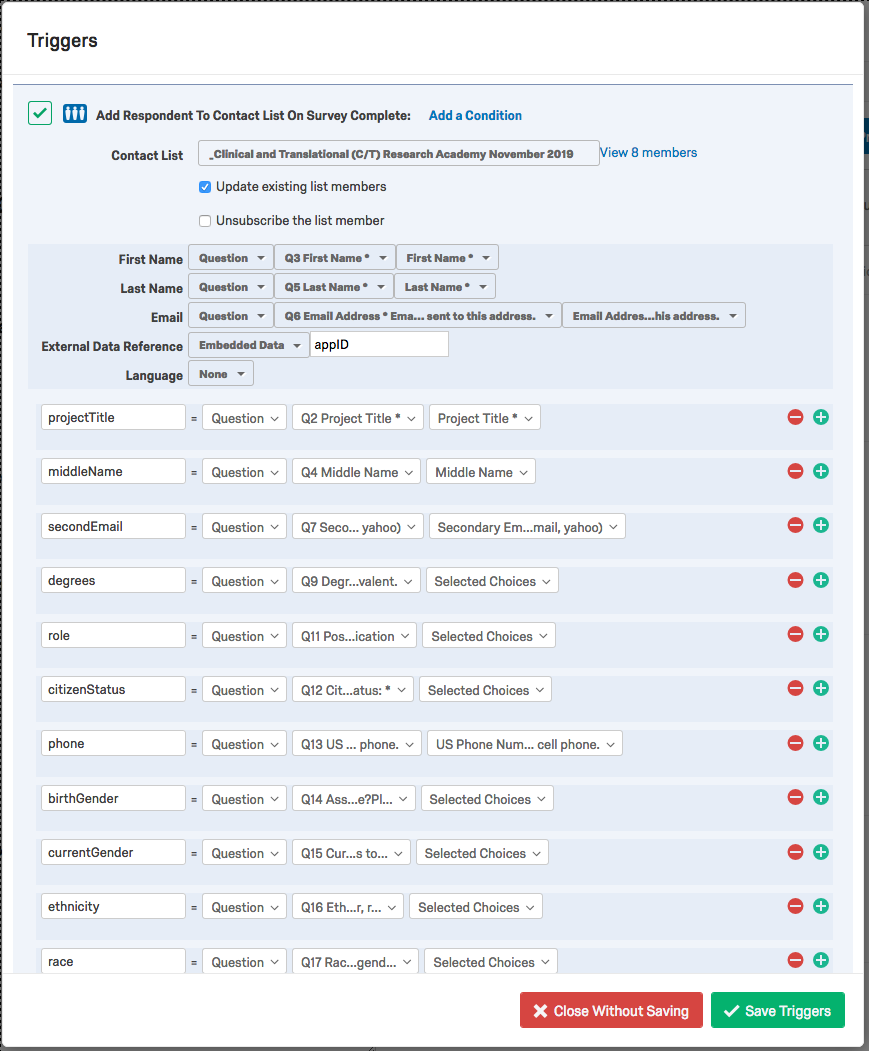Add a field after ethnicity row

click(x=821, y=906)
